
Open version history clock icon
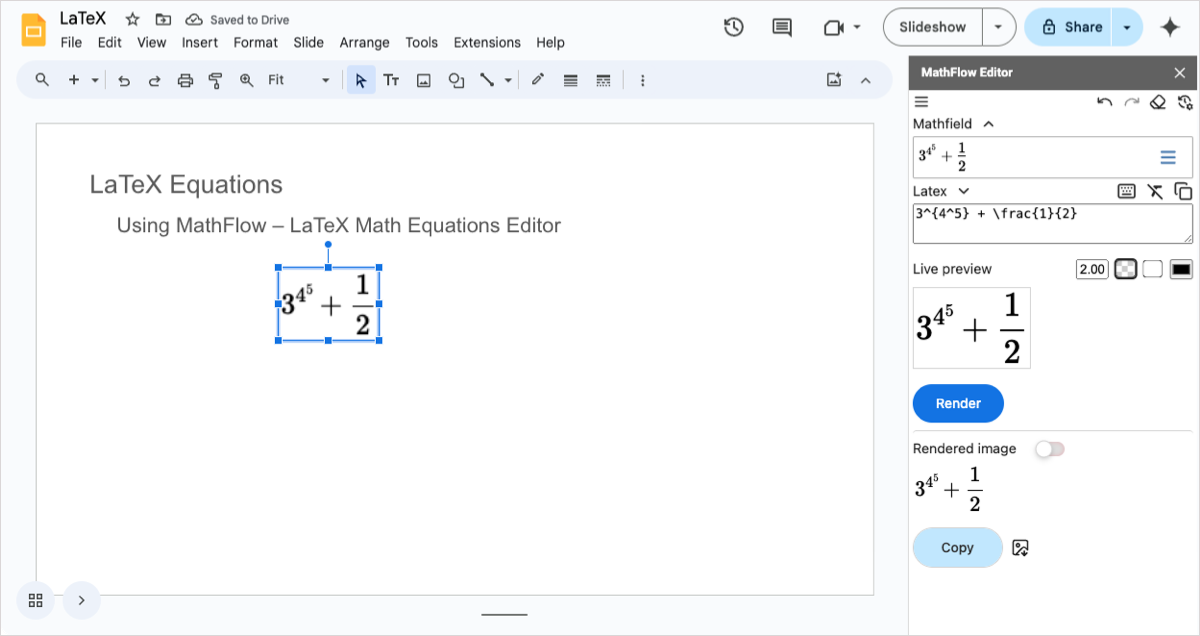pyautogui.click(x=734, y=27)
